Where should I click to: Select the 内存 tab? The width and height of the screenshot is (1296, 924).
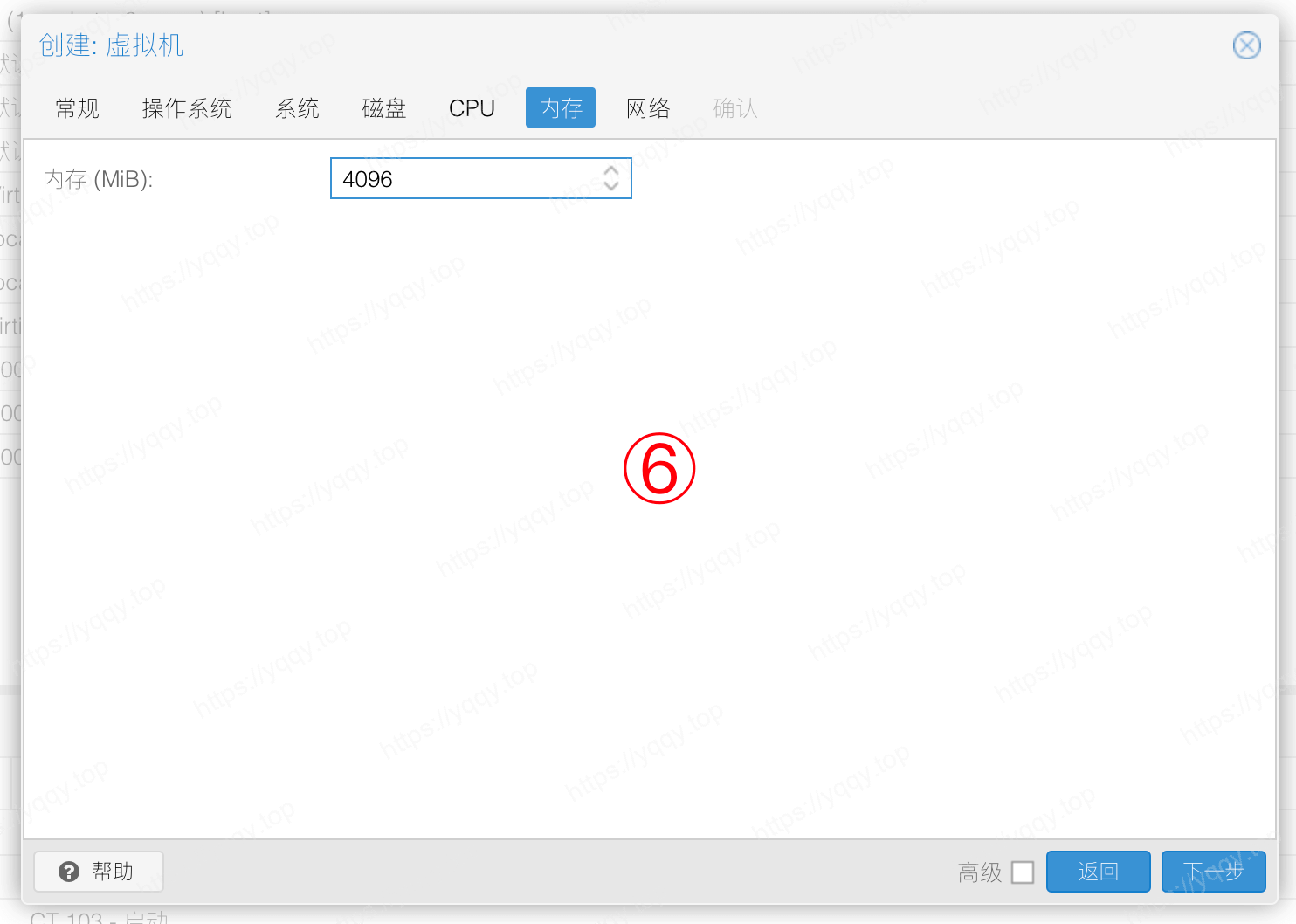(561, 108)
